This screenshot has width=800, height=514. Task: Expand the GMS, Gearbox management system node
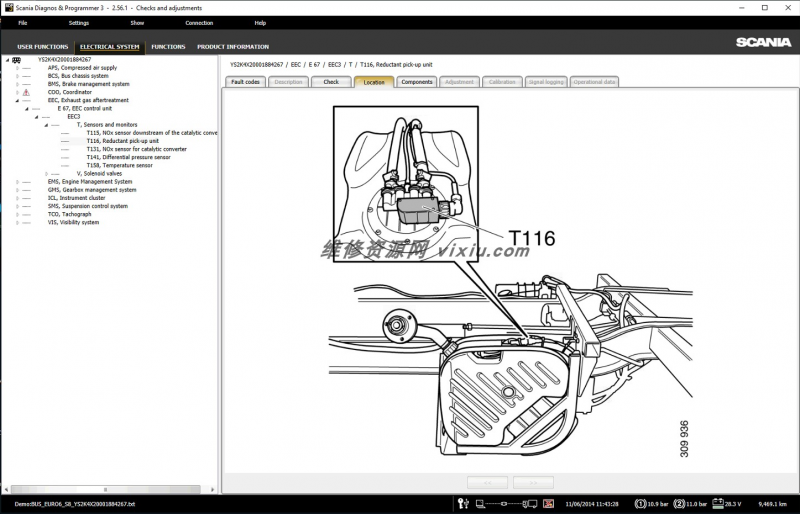point(17,190)
